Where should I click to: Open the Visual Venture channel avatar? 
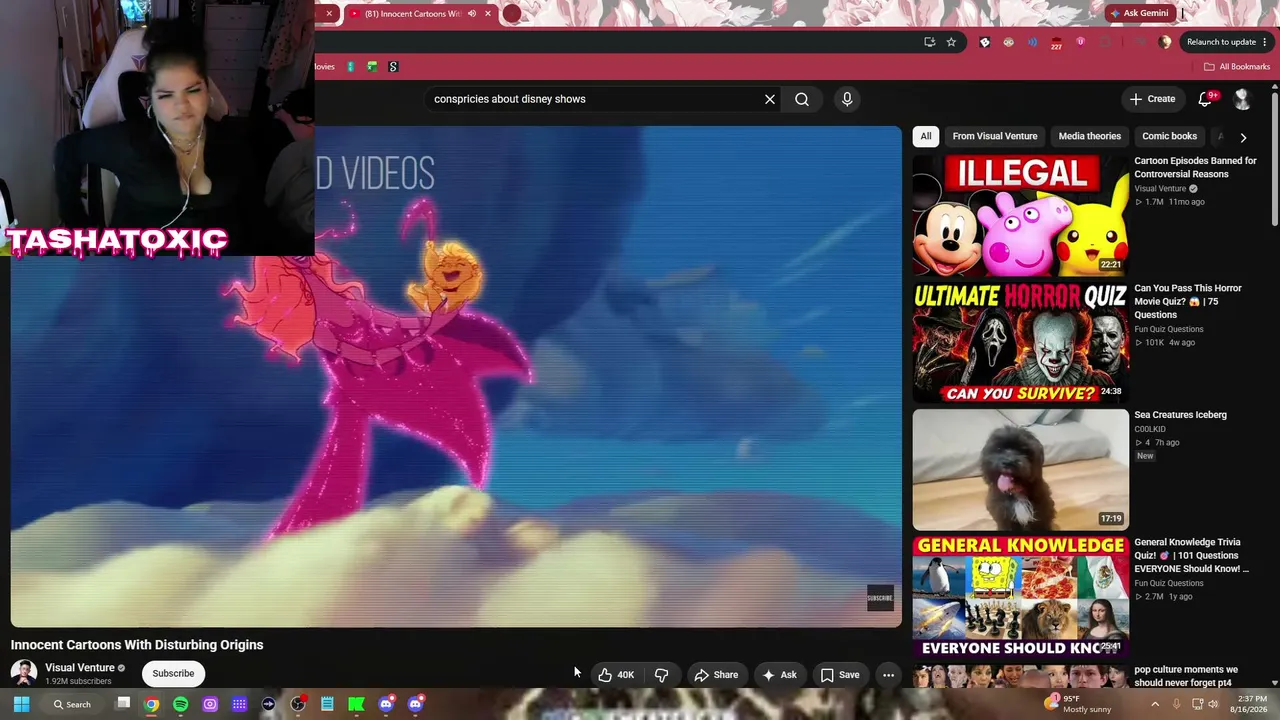pyautogui.click(x=24, y=673)
